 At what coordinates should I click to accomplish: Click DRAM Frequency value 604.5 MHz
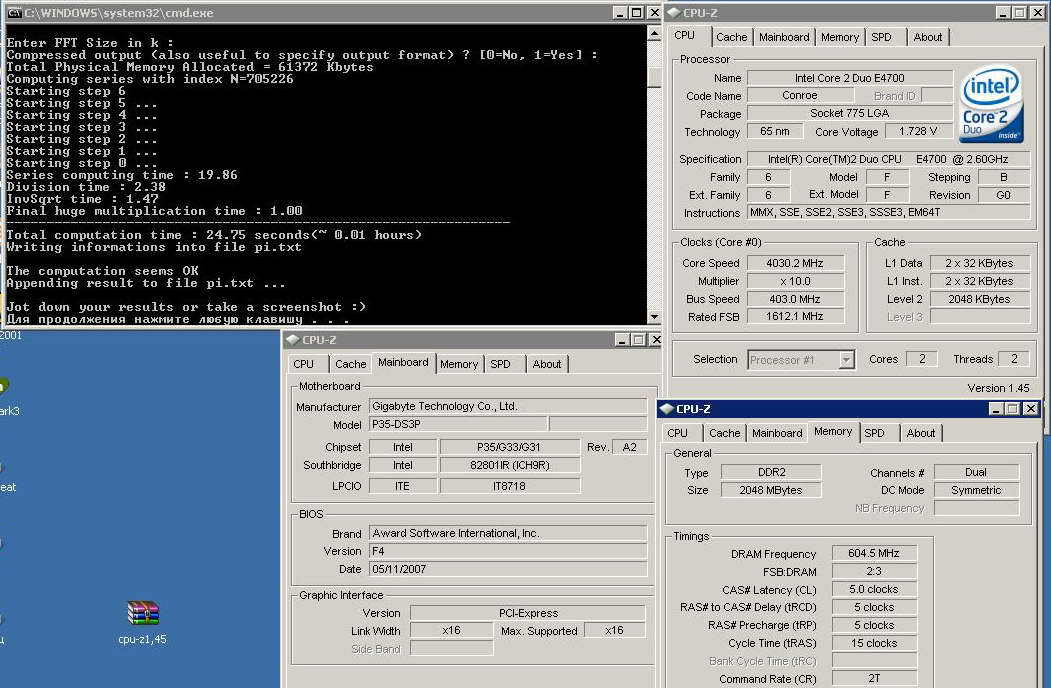874,553
